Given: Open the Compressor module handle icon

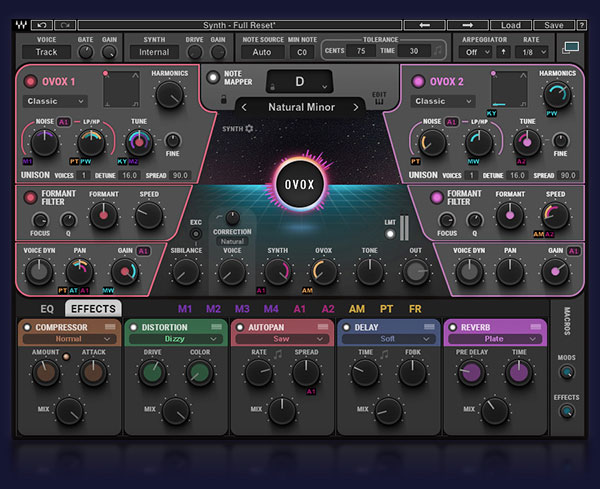Looking at the screenshot, I should coord(110,326).
